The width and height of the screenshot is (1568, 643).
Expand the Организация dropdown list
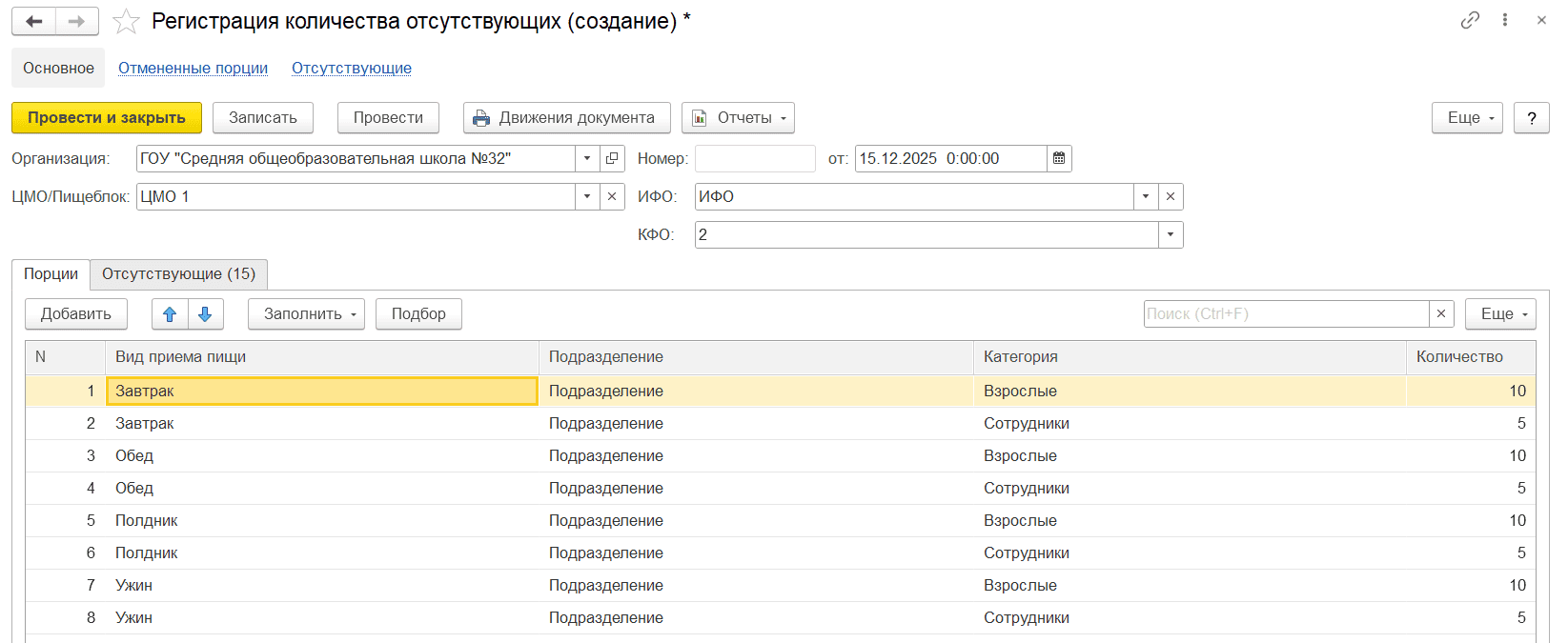click(587, 159)
